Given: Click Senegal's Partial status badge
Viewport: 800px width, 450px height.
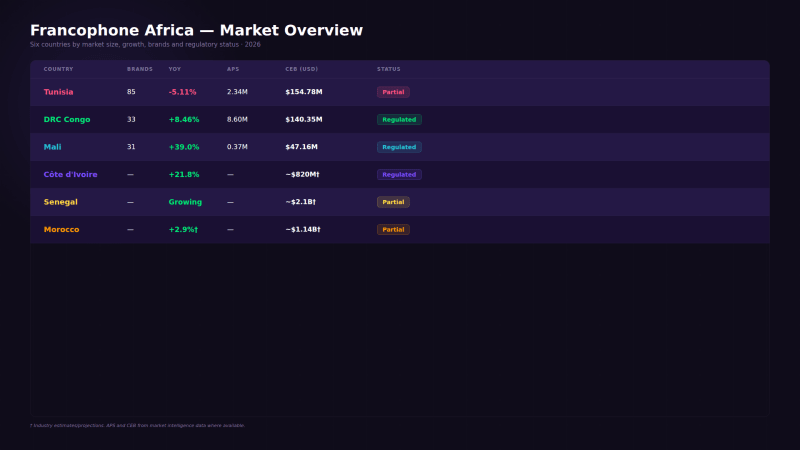Looking at the screenshot, I should (393, 202).
